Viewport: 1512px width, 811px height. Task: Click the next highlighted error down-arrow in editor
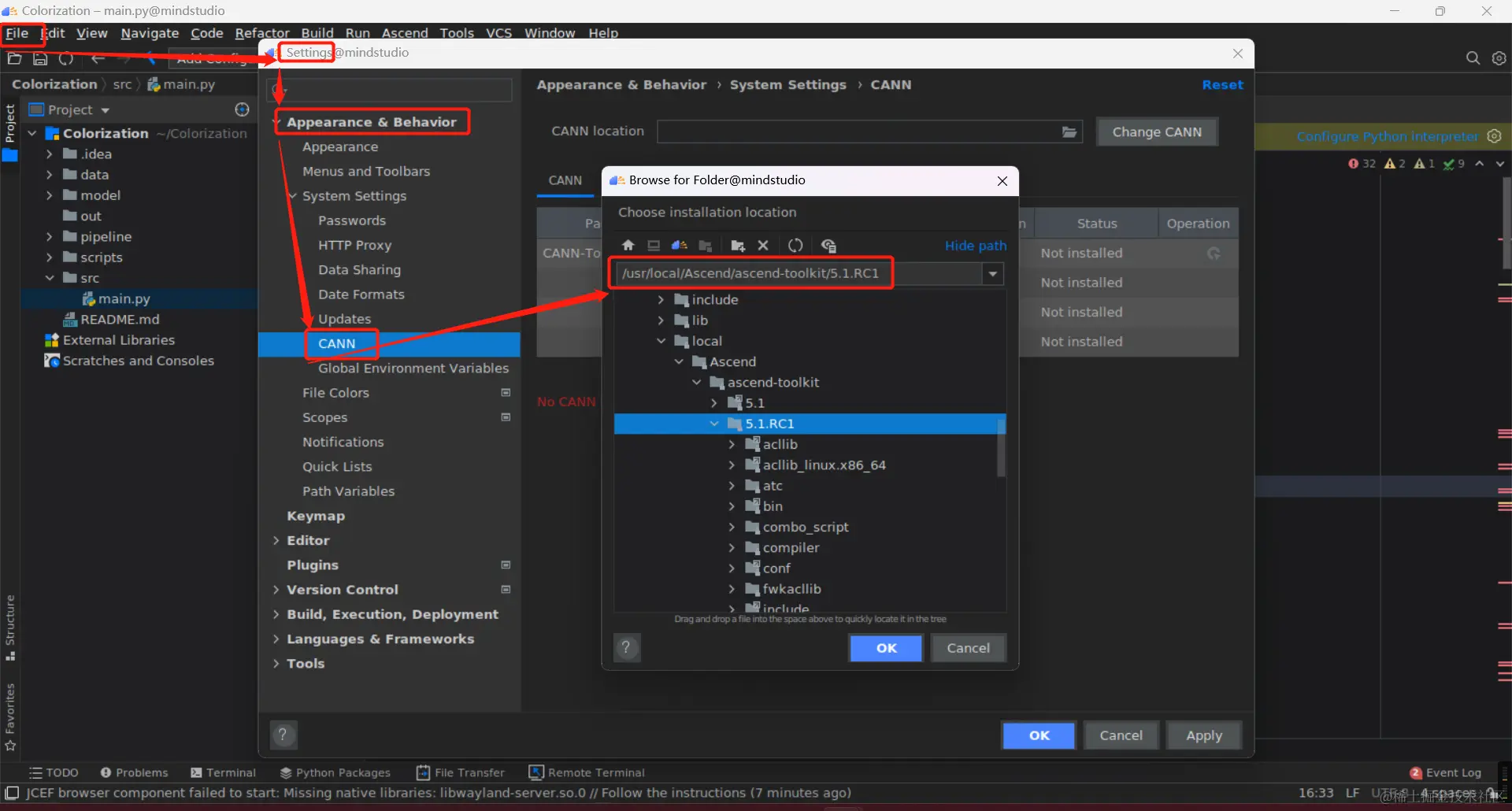point(1500,164)
